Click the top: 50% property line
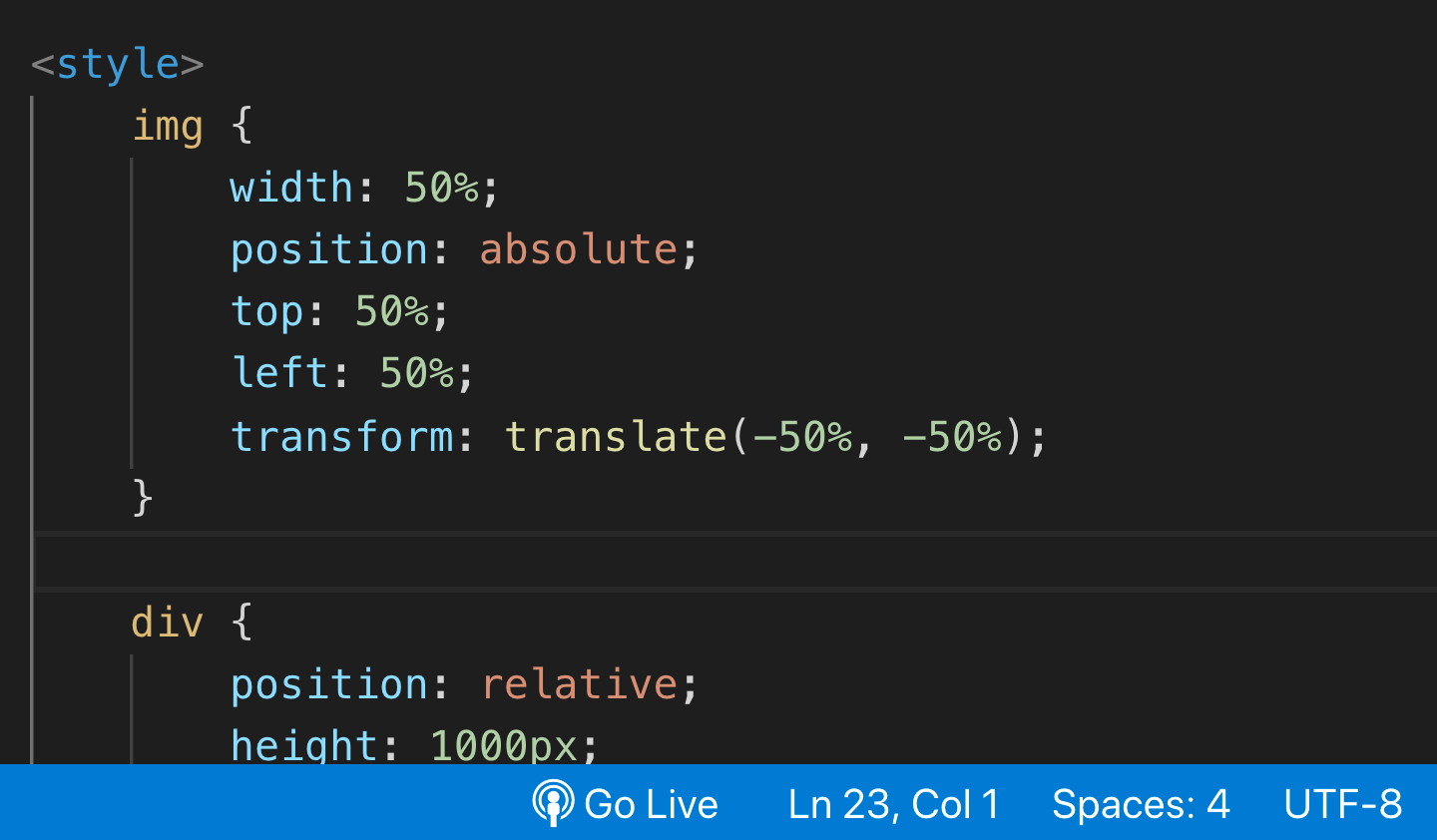1437x840 pixels. click(x=339, y=311)
